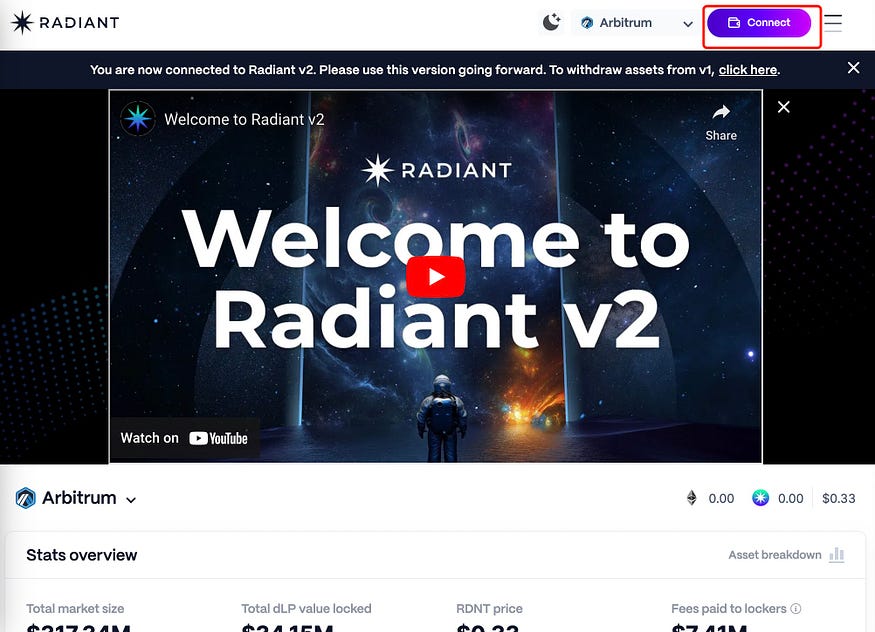Click the Radiant logo in header
Screen dimensions: 875x632
click(65, 23)
